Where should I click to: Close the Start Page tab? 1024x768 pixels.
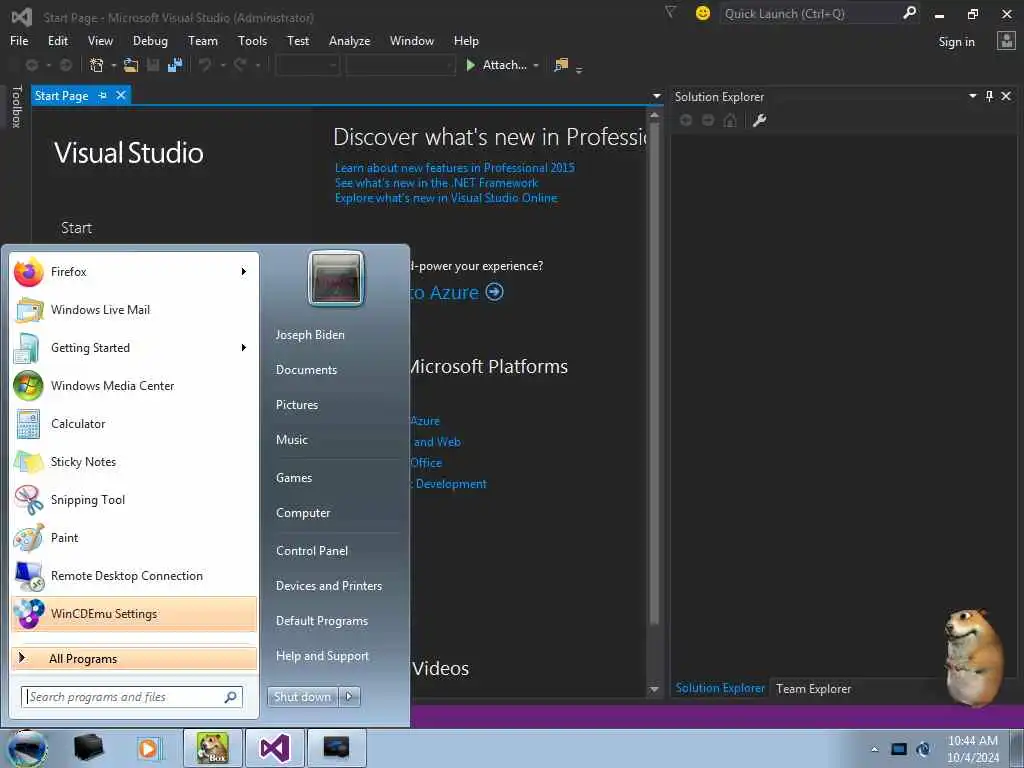[121, 95]
